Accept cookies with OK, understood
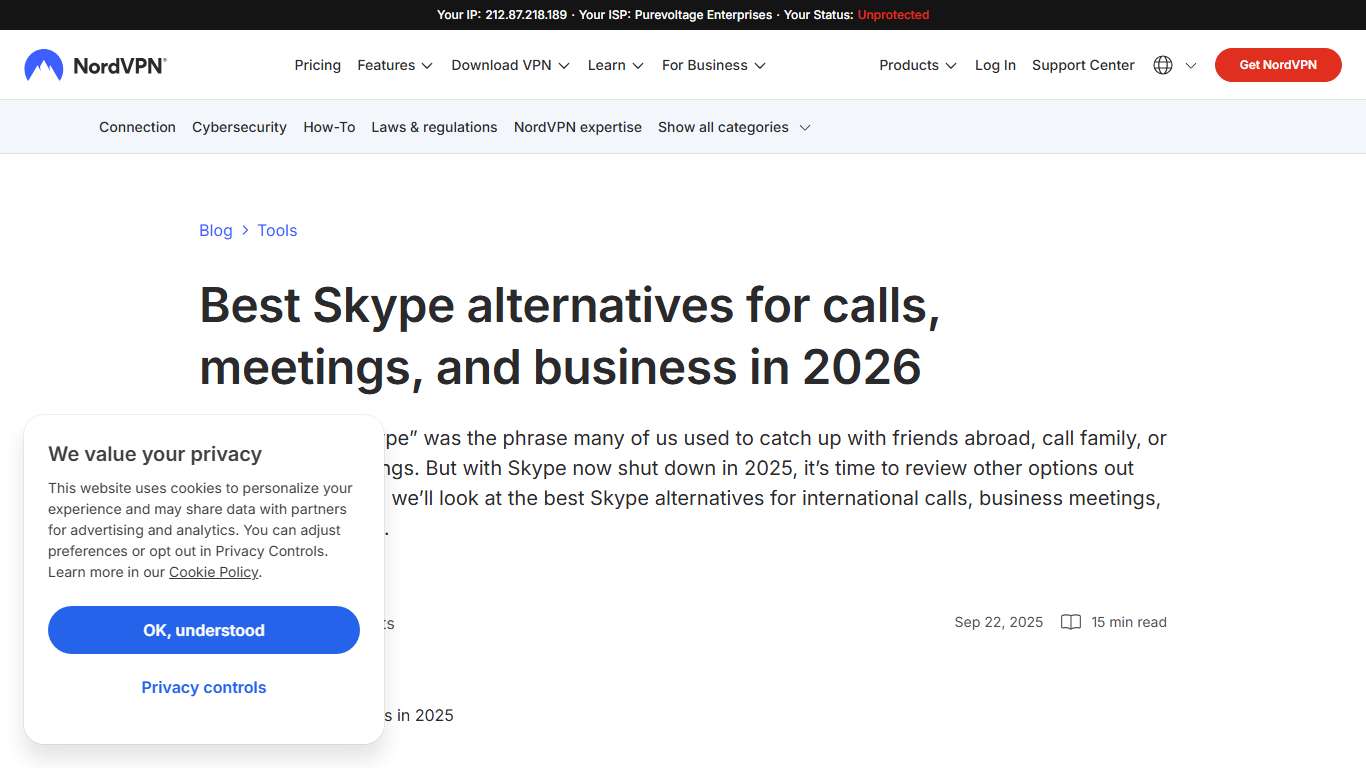The width and height of the screenshot is (1366, 768). 203,630
